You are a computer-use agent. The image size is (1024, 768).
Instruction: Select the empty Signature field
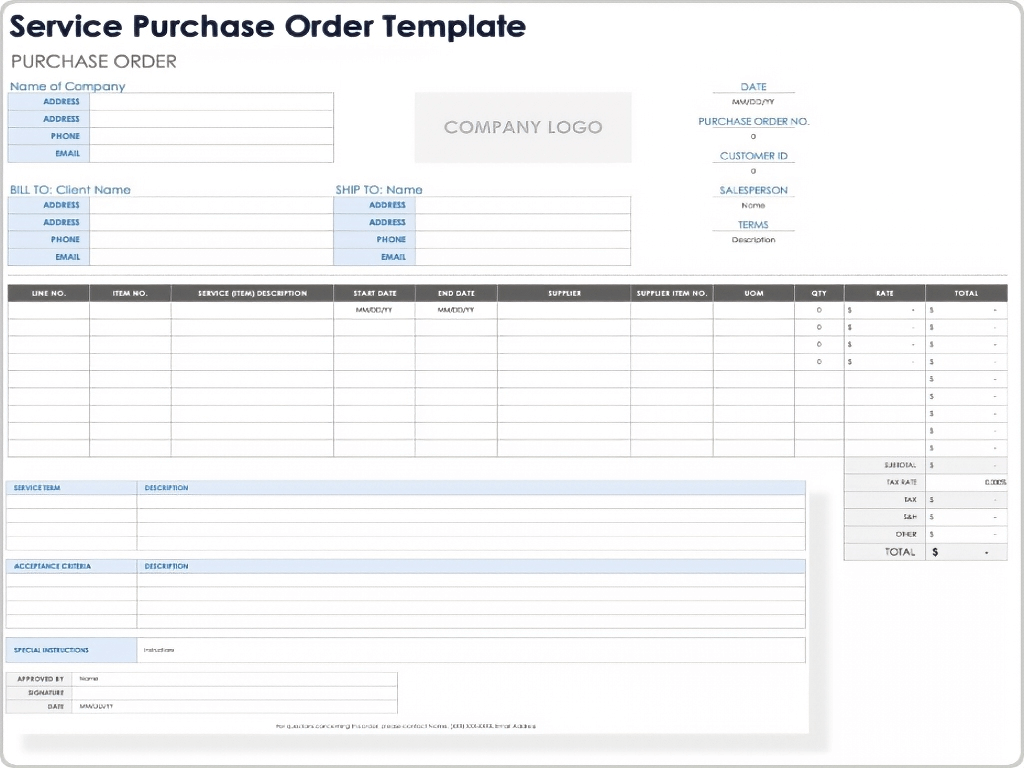tap(234, 692)
